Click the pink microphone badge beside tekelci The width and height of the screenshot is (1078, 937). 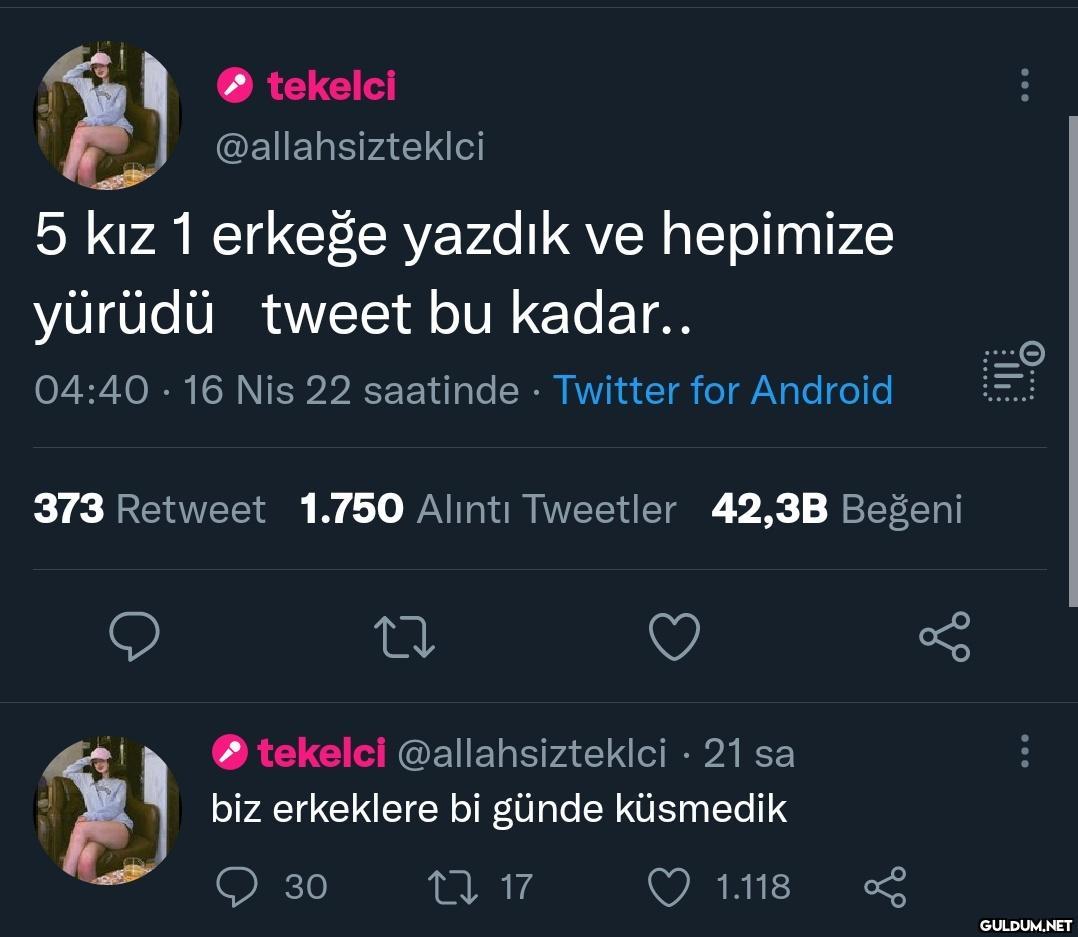(x=235, y=87)
